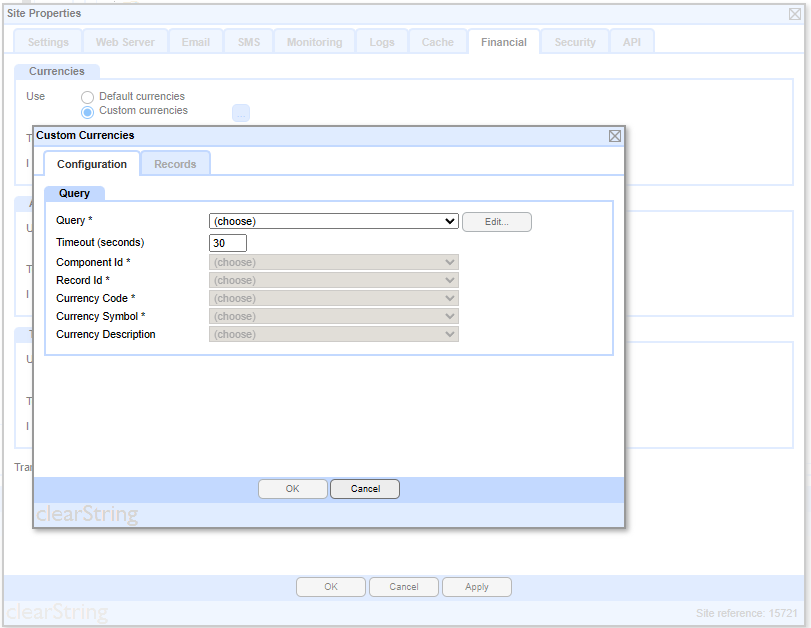Open the Record Id dropdown
Viewport: 811px width, 628px height.
[x=333, y=280]
